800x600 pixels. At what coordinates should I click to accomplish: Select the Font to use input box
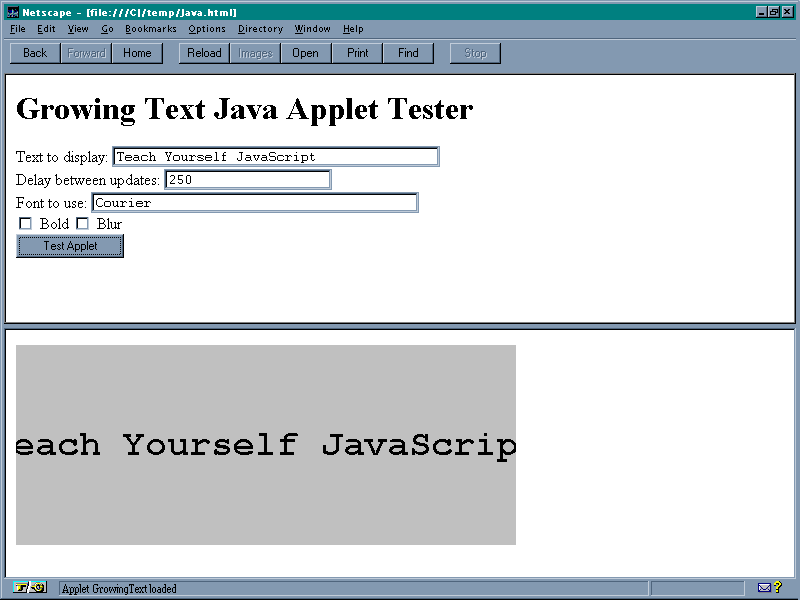[254, 203]
